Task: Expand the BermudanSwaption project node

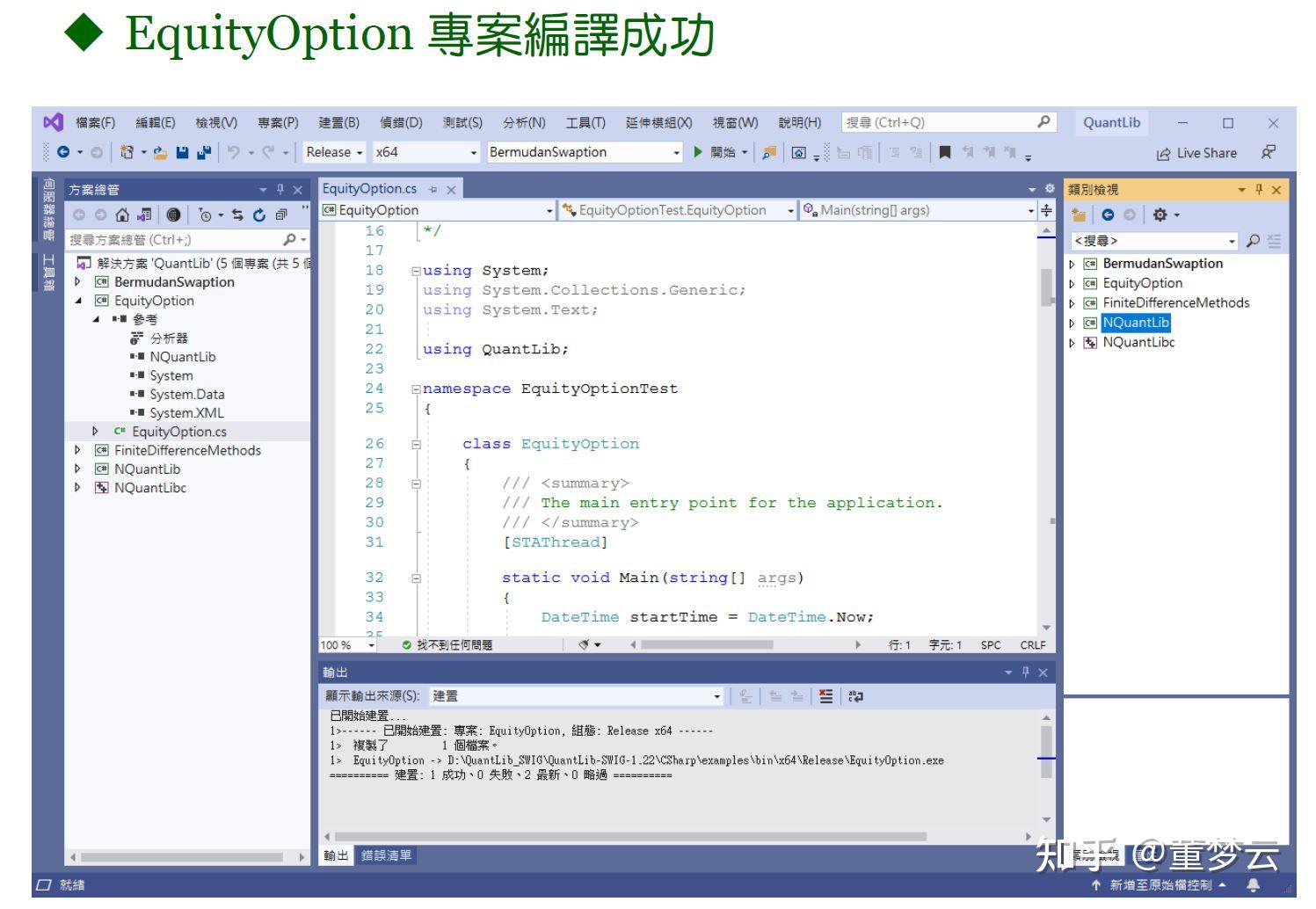Action: pyautogui.click(x=77, y=282)
